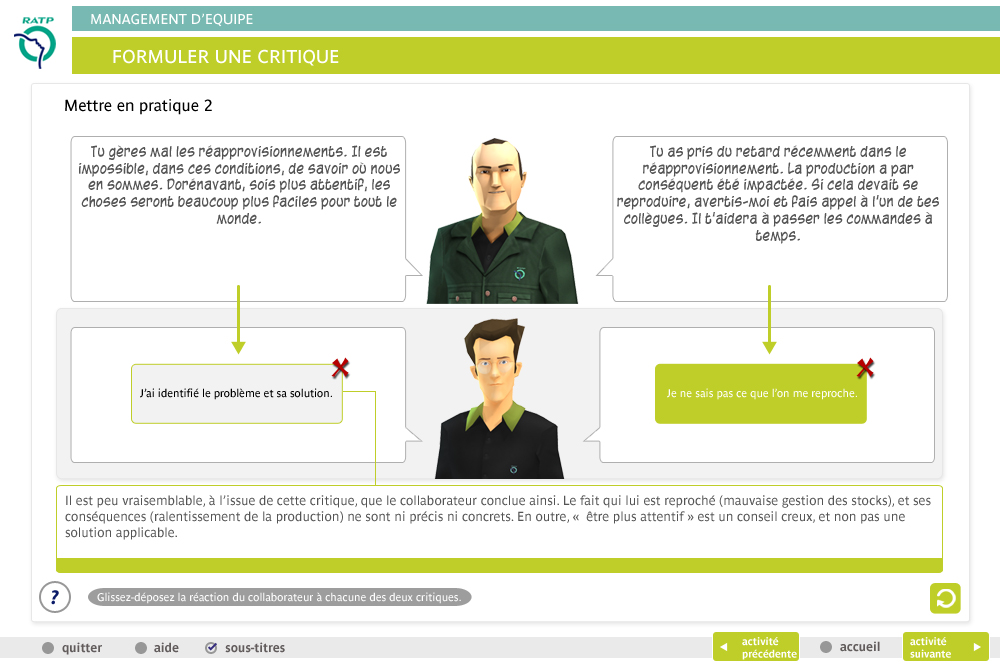
Task: Click the header 'MANAGEMENT D'EQUIPE'
Action: click(172, 19)
